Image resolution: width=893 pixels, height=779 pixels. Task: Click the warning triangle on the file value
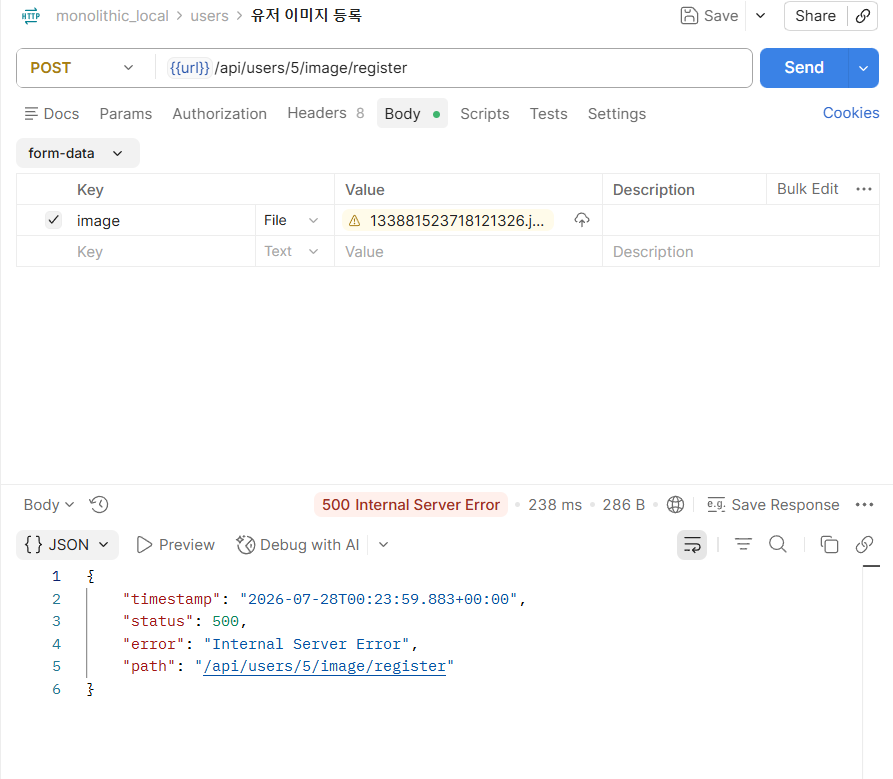tap(354, 220)
